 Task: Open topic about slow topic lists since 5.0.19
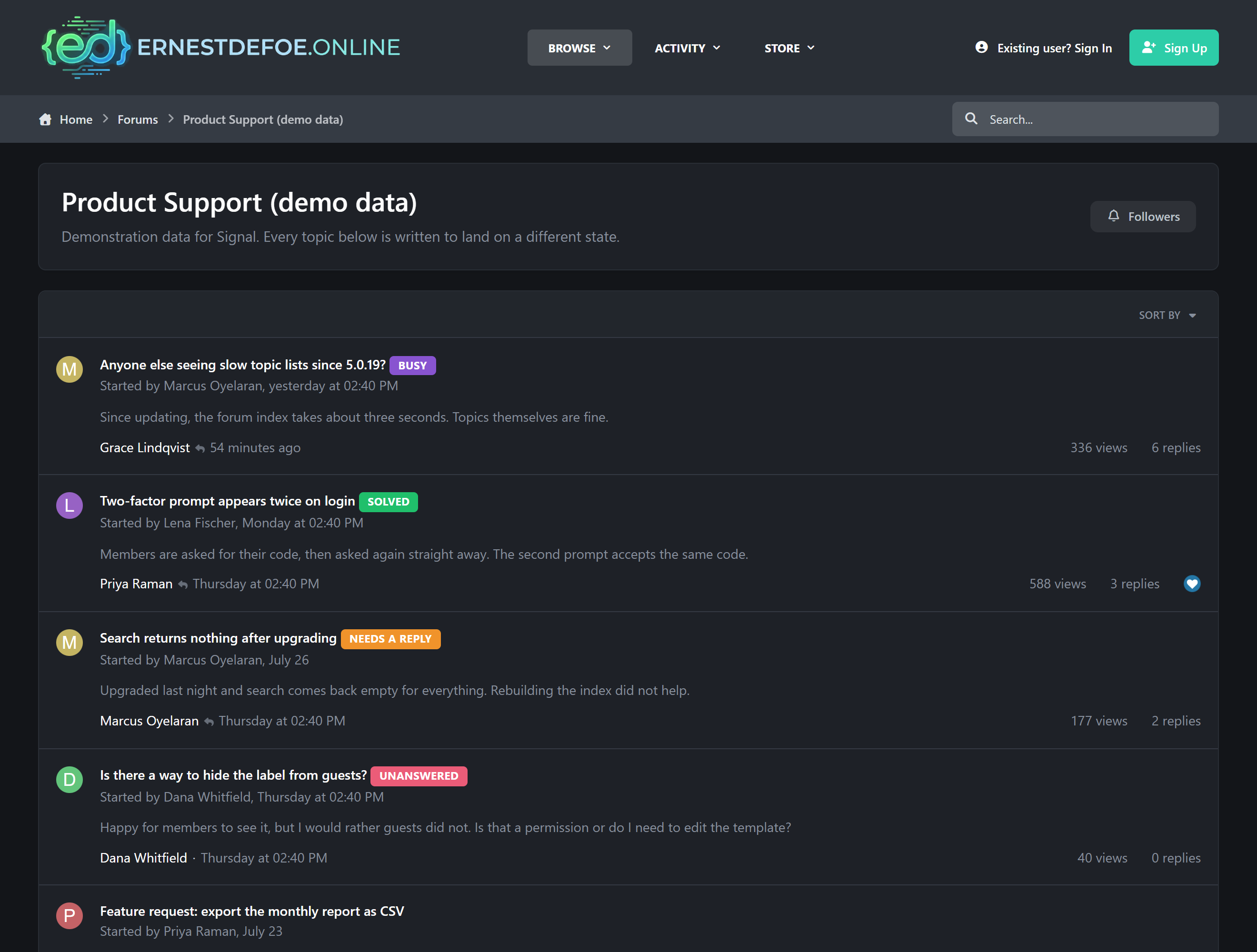tap(243, 365)
